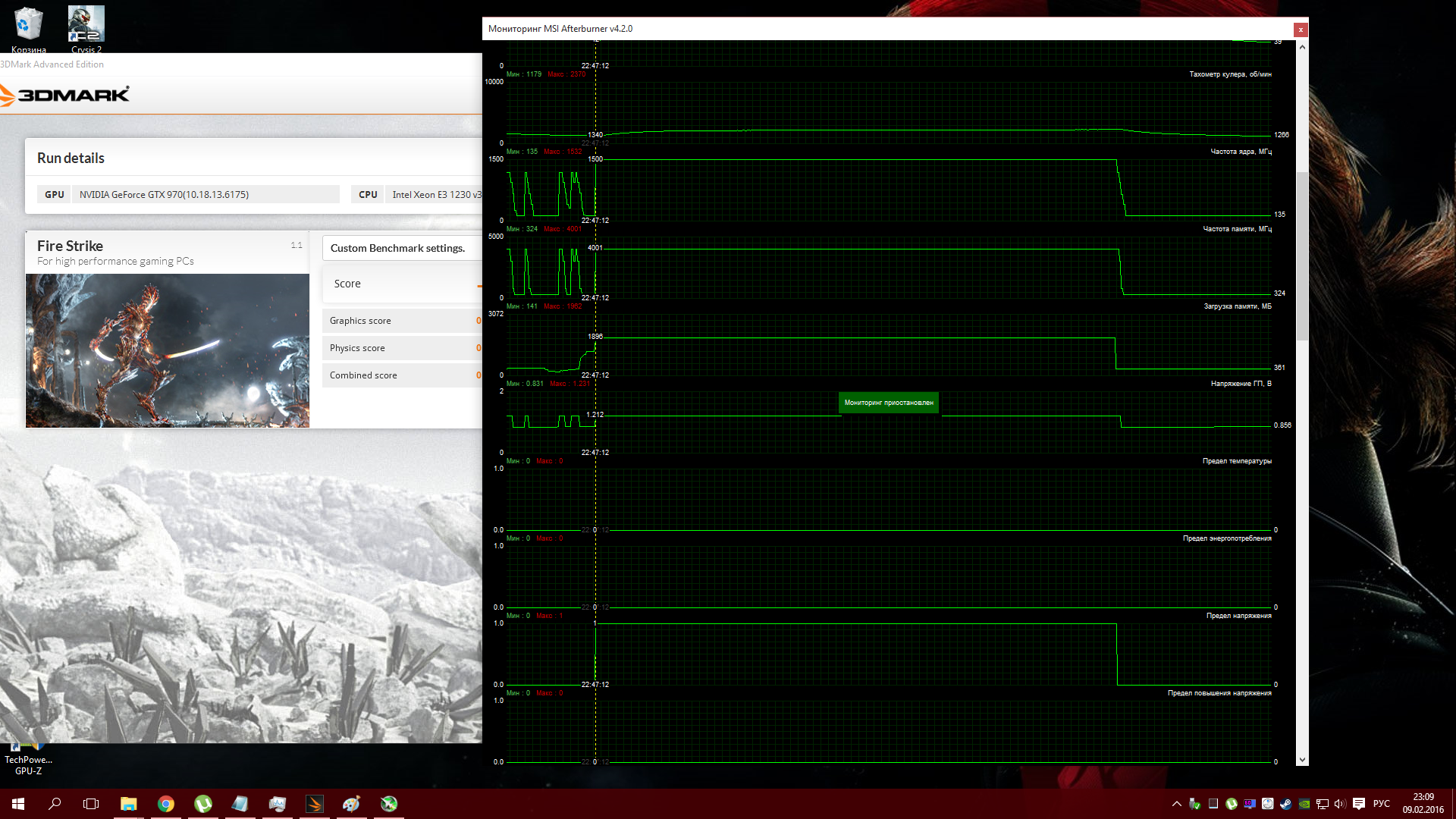Click the scroll up arrow in Afterburner monitor
Viewport: 1456px width, 819px height.
(1302, 47)
